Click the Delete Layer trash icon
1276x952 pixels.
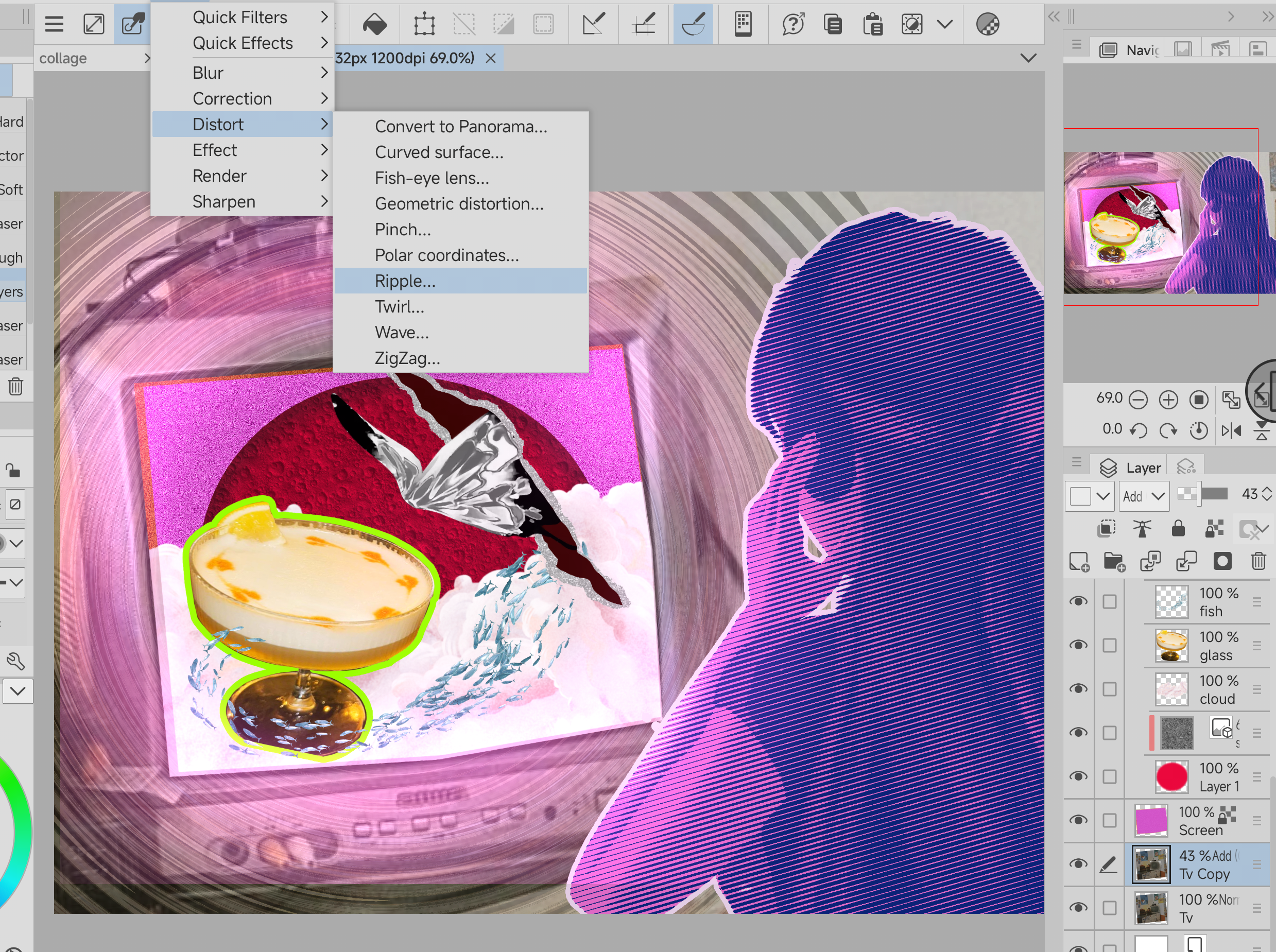click(1258, 561)
